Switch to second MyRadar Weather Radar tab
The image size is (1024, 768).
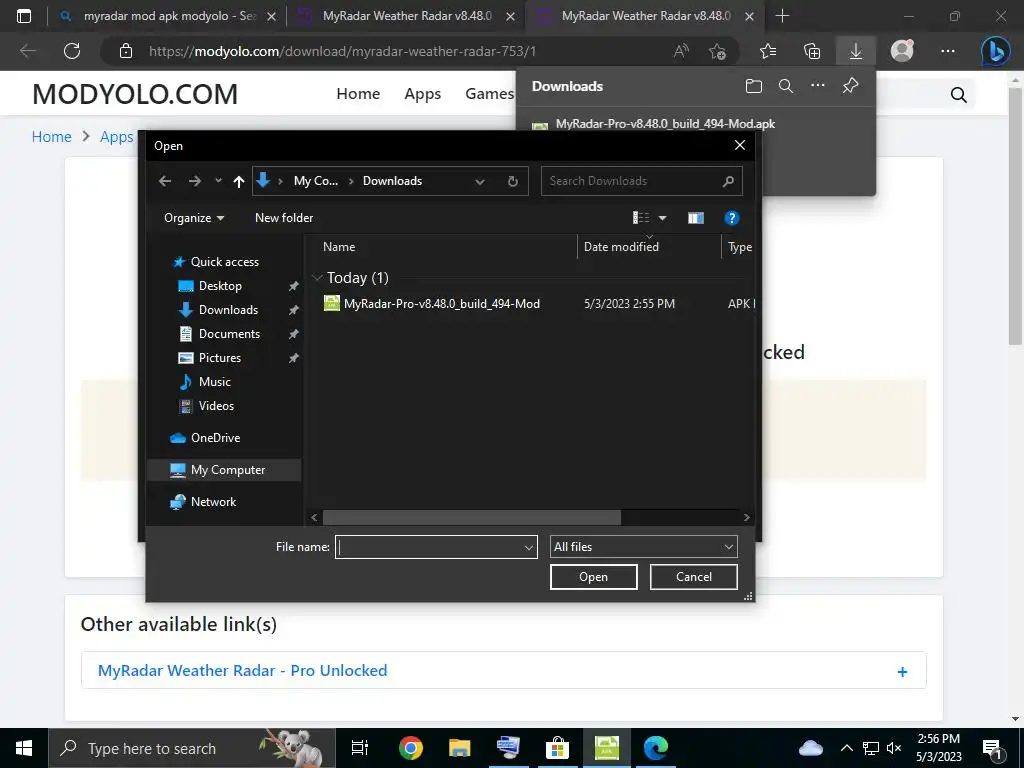pos(406,16)
